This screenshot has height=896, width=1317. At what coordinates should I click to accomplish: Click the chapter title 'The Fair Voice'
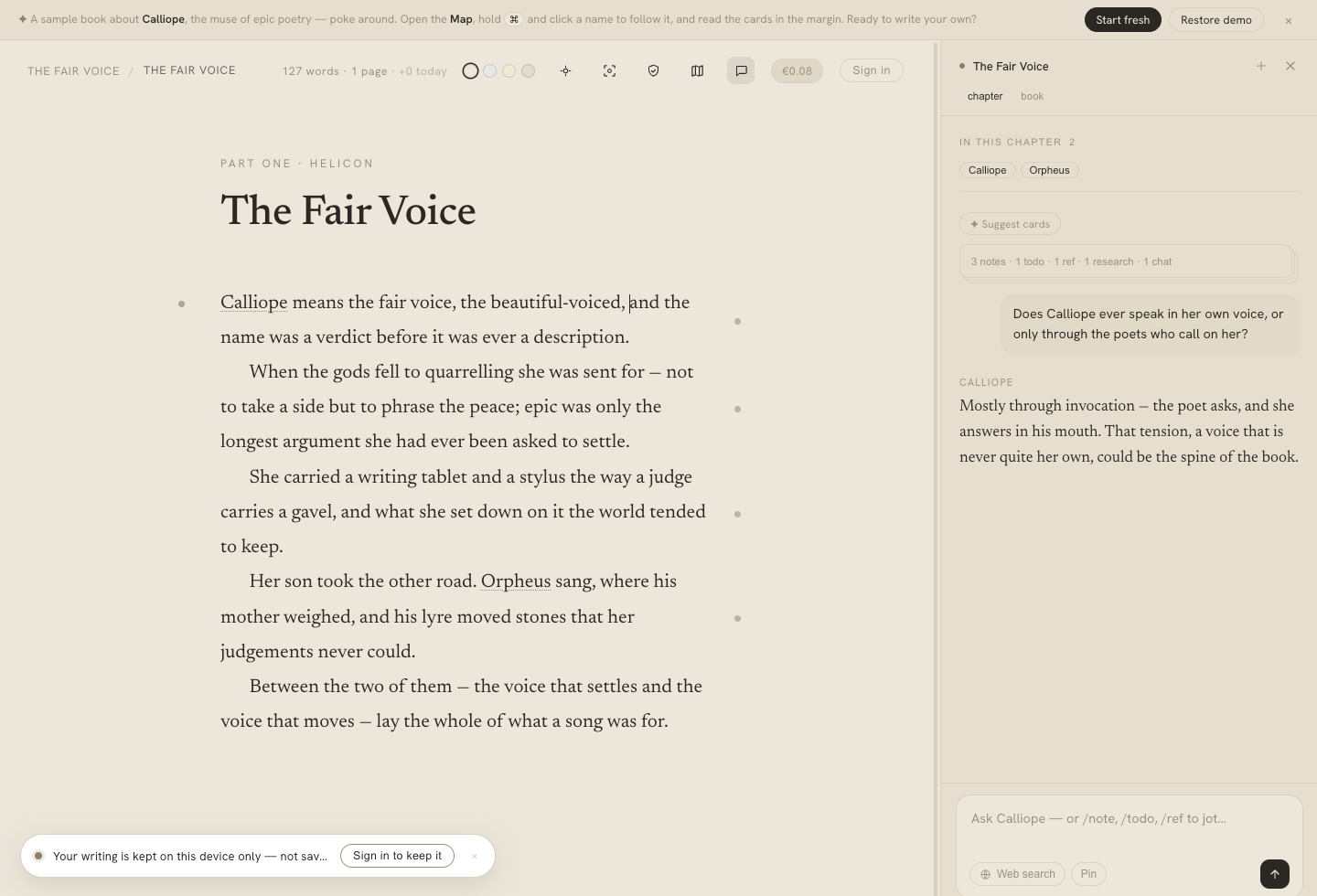tap(348, 210)
